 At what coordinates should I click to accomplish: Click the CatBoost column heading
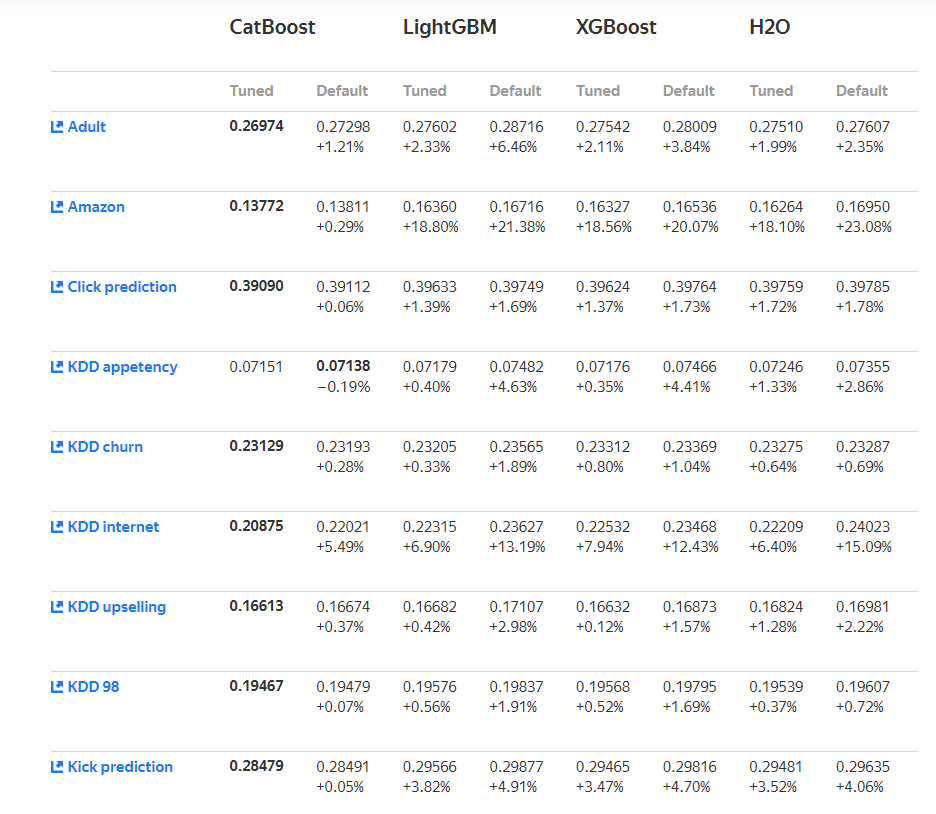[x=272, y=27]
